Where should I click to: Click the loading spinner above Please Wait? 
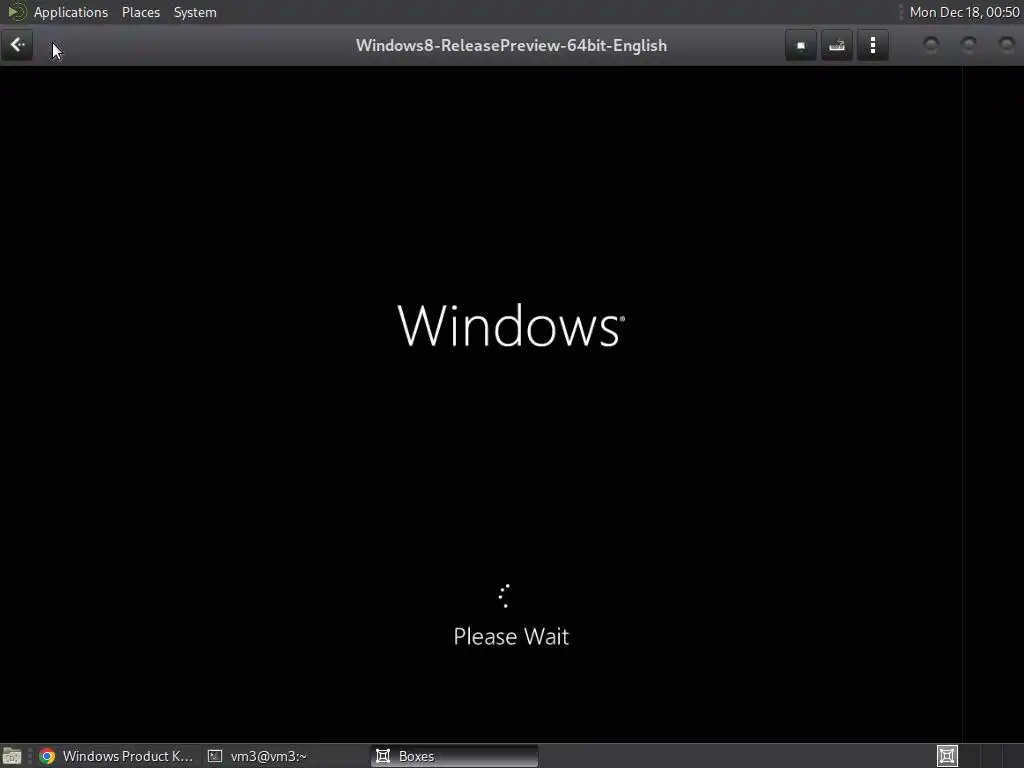tap(504, 596)
